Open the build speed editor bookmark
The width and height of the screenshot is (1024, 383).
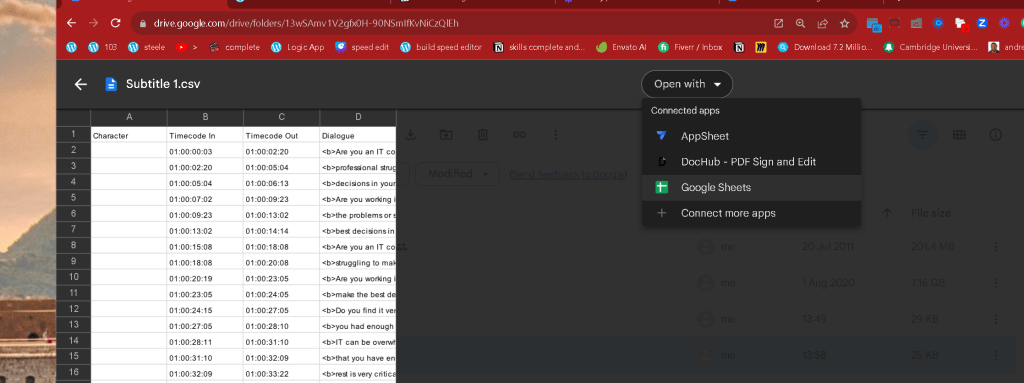441,47
